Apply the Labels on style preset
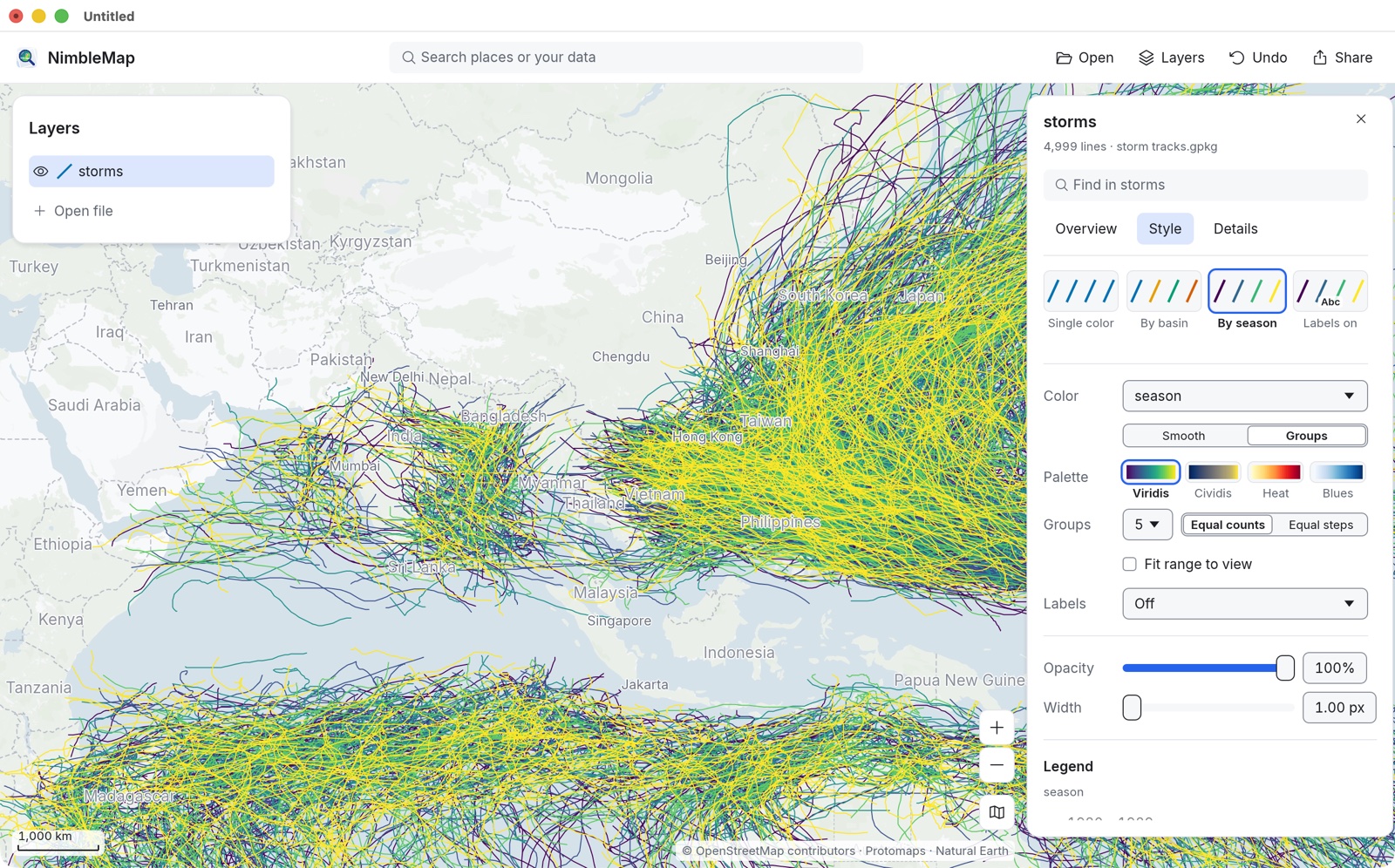Screen dimensions: 1395x868 [x=1330, y=301]
